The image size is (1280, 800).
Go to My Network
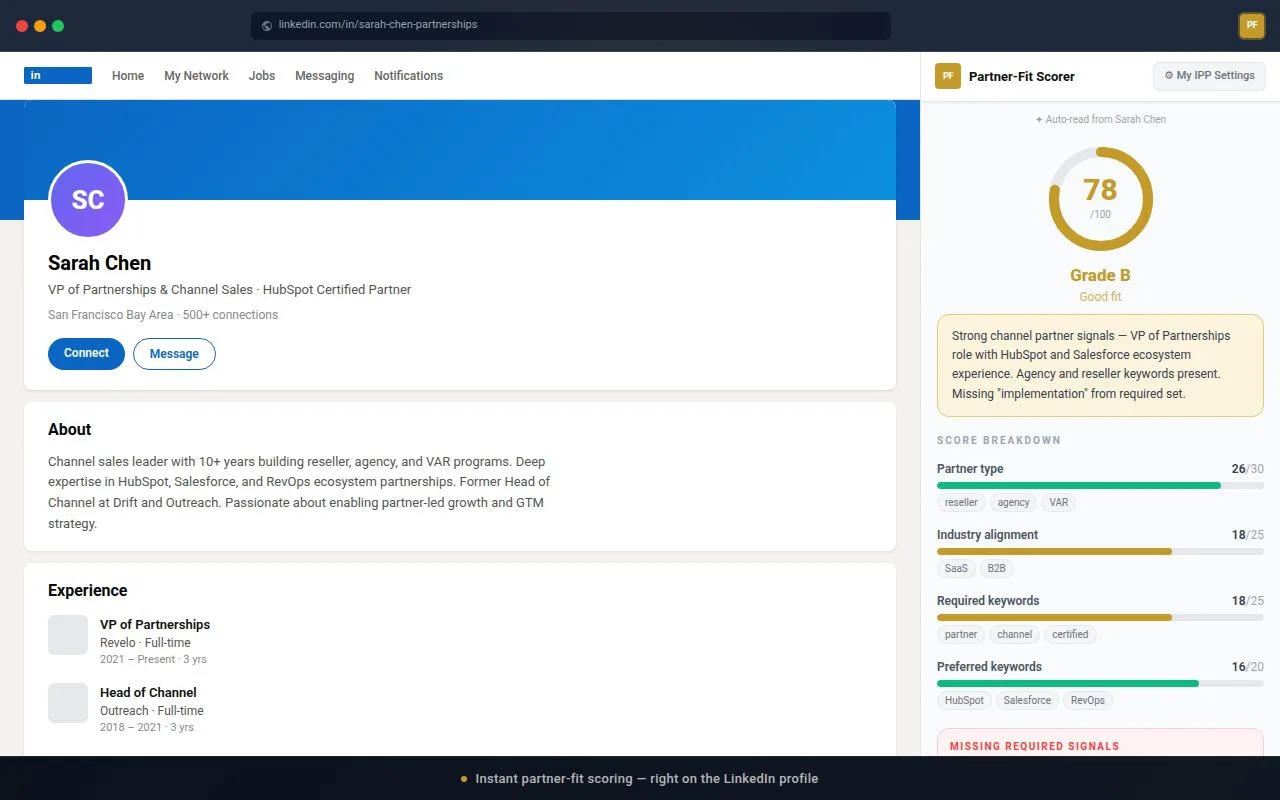click(196, 76)
